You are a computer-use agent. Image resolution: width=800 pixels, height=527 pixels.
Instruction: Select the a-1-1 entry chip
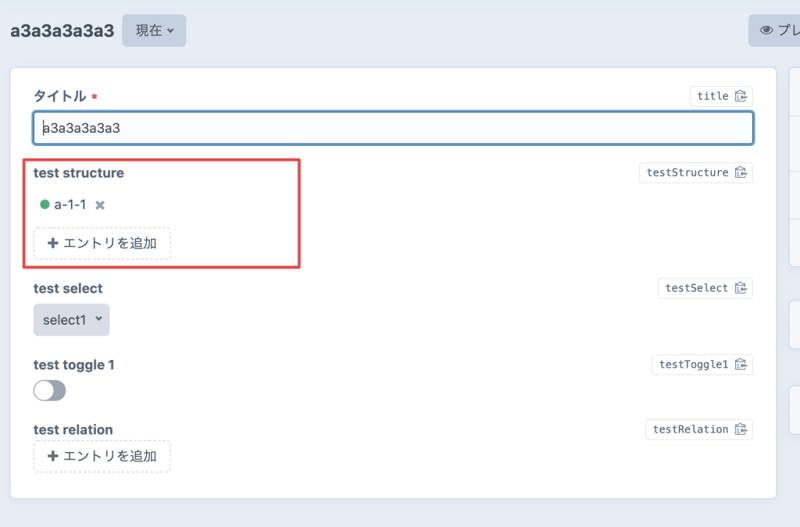pos(70,205)
